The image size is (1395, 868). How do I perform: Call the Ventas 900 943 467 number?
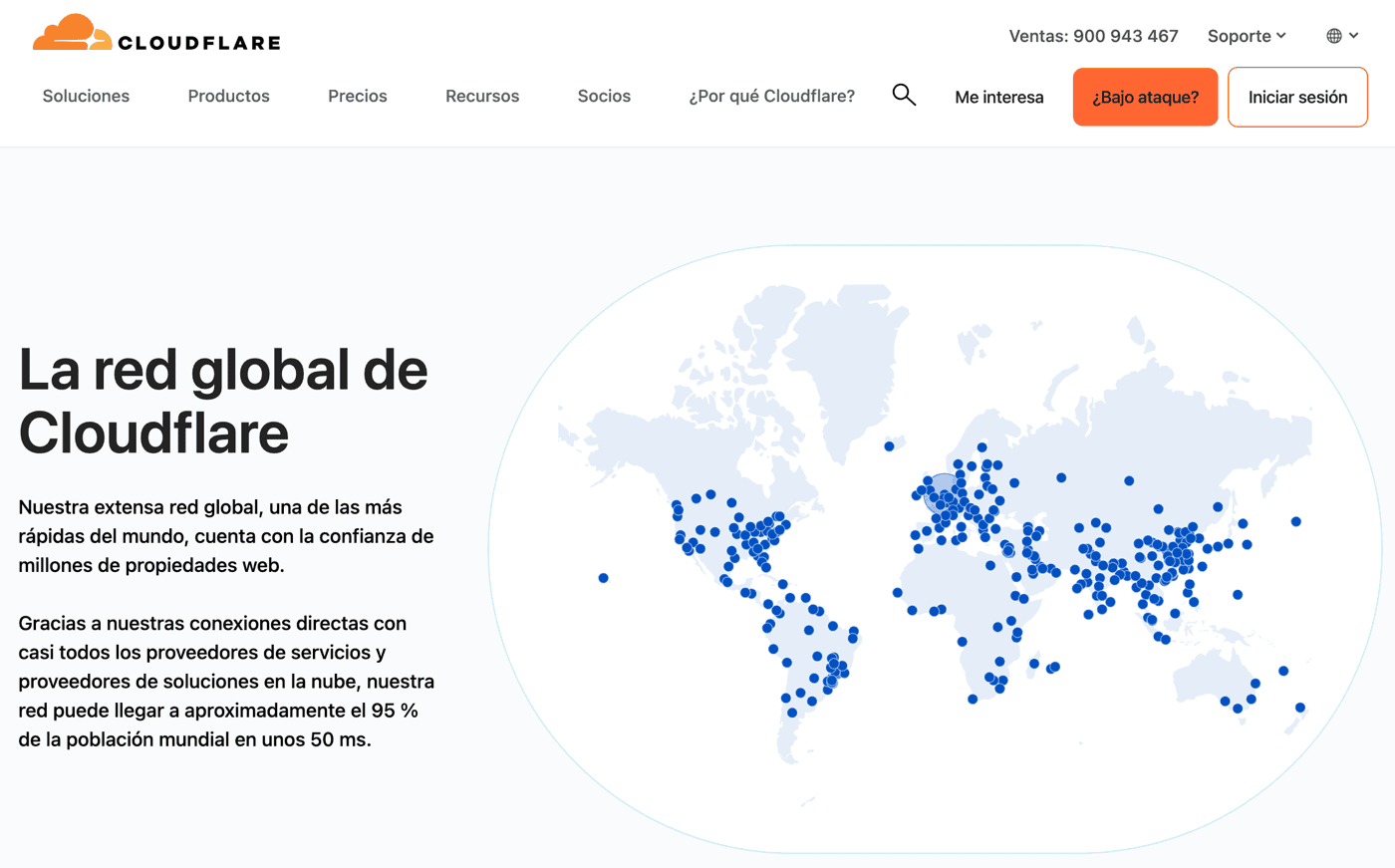click(1093, 36)
